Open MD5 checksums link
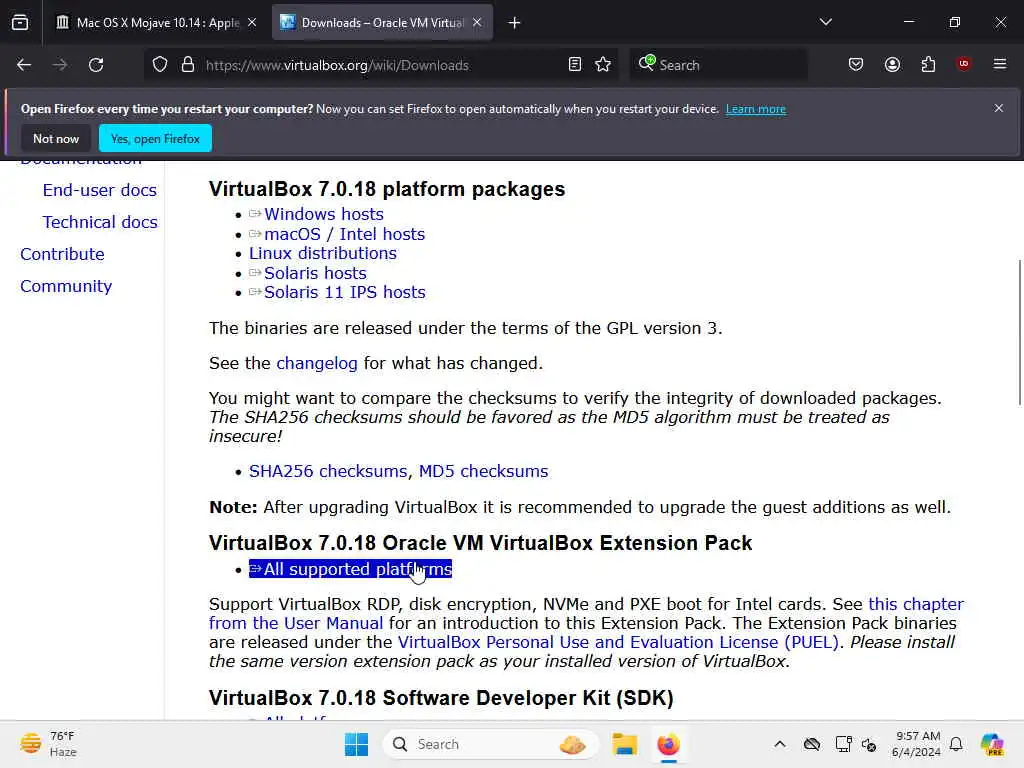 [x=483, y=472]
